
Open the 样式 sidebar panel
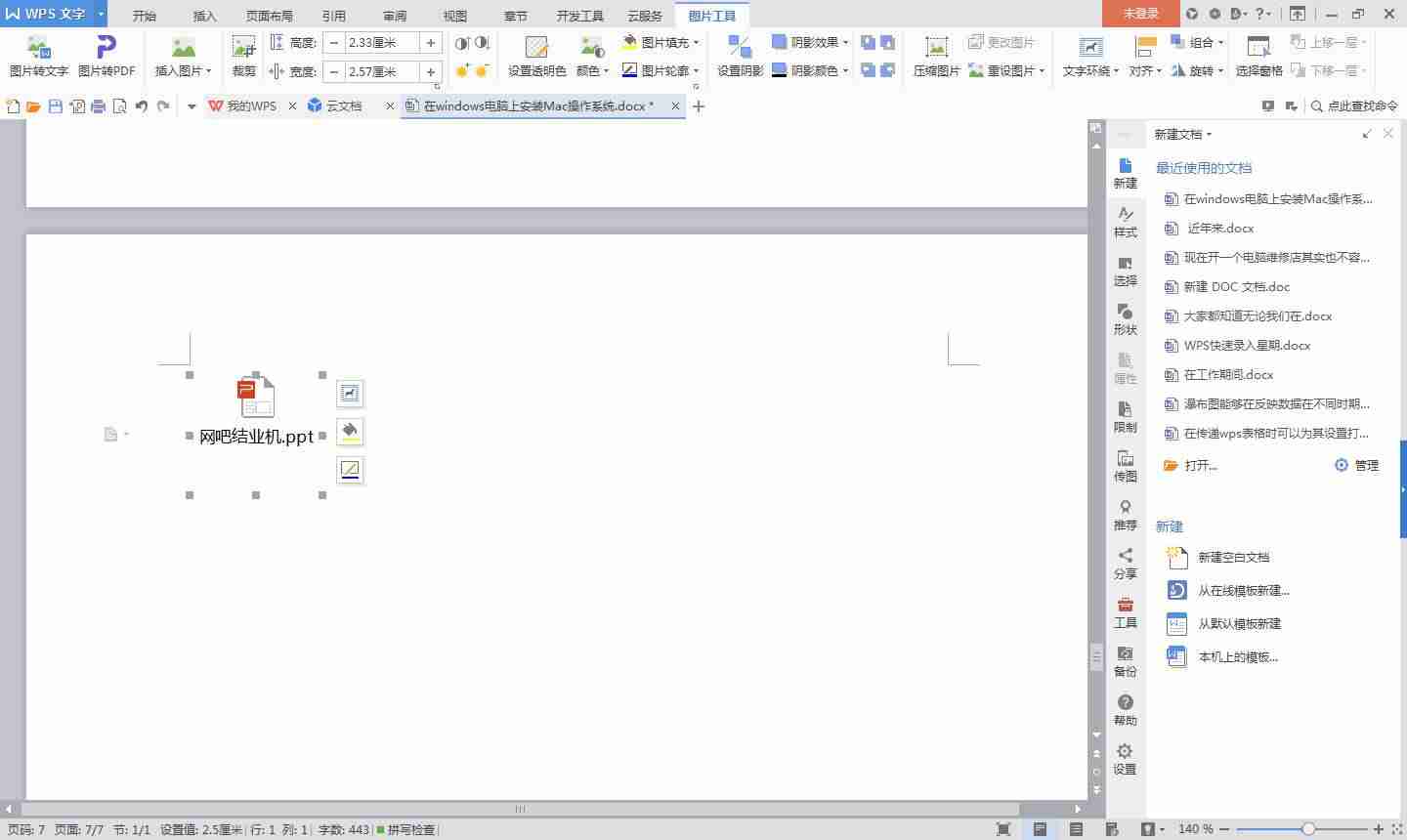1125,223
